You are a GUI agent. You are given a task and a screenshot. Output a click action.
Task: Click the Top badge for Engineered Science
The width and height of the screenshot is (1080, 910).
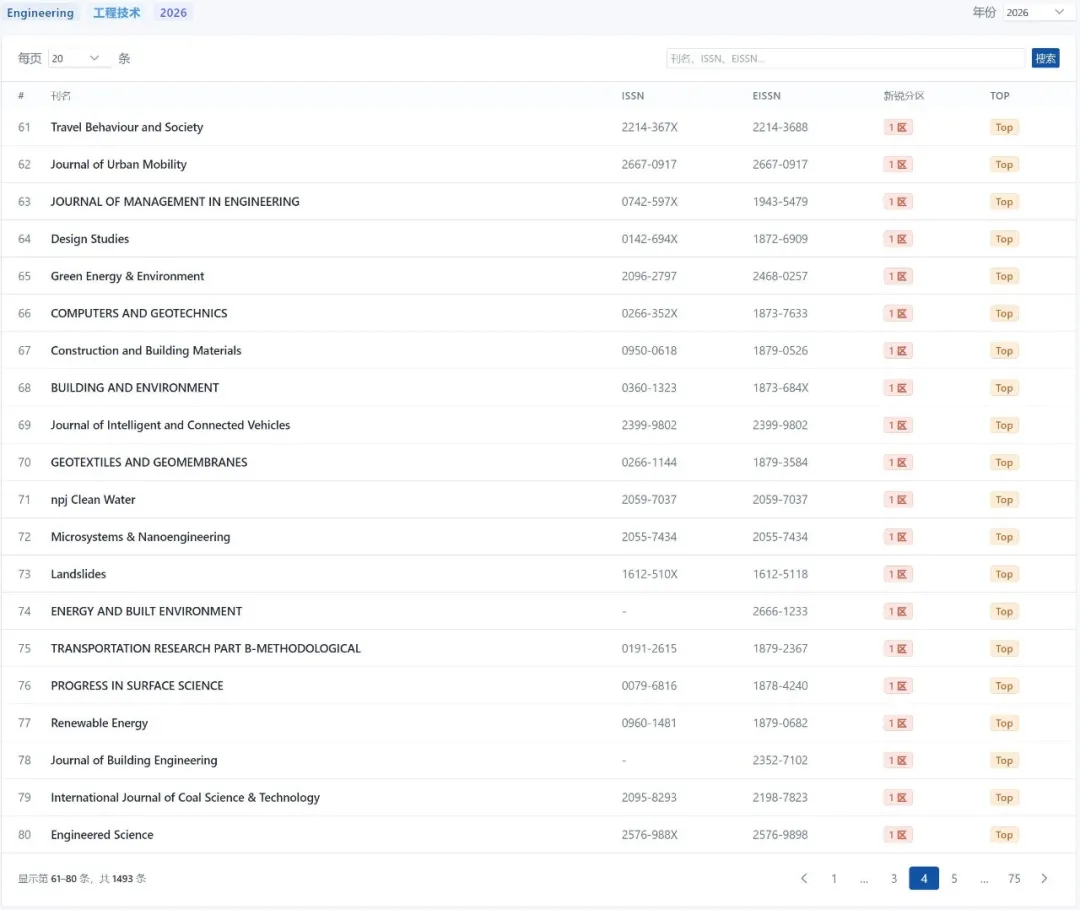coord(1004,835)
